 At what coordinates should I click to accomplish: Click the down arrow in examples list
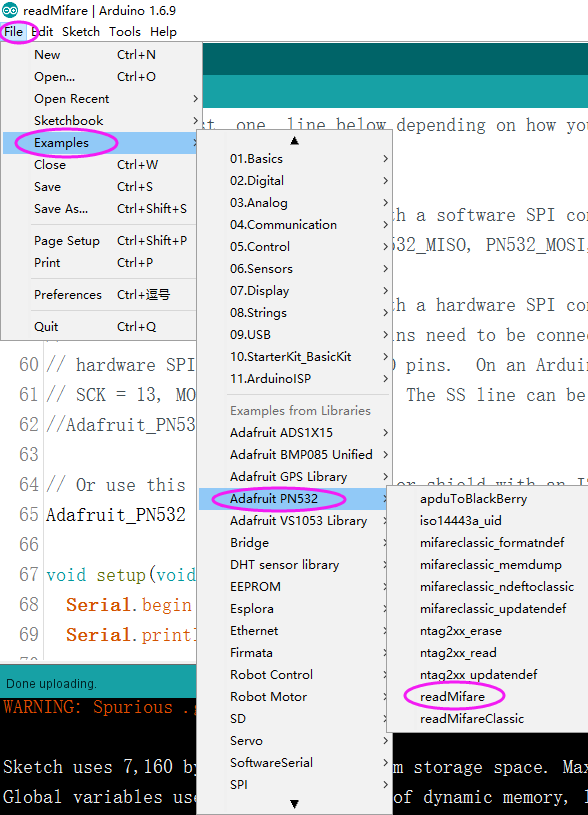tap(294, 804)
